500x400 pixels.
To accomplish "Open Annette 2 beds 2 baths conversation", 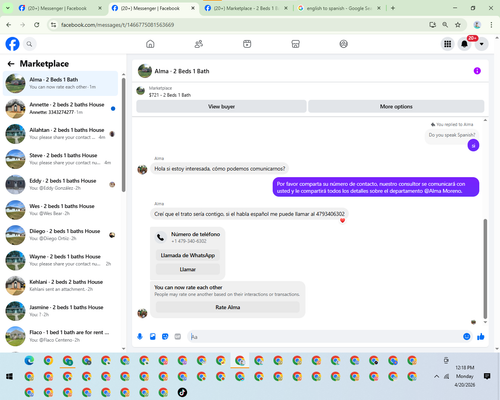I will [60, 108].
